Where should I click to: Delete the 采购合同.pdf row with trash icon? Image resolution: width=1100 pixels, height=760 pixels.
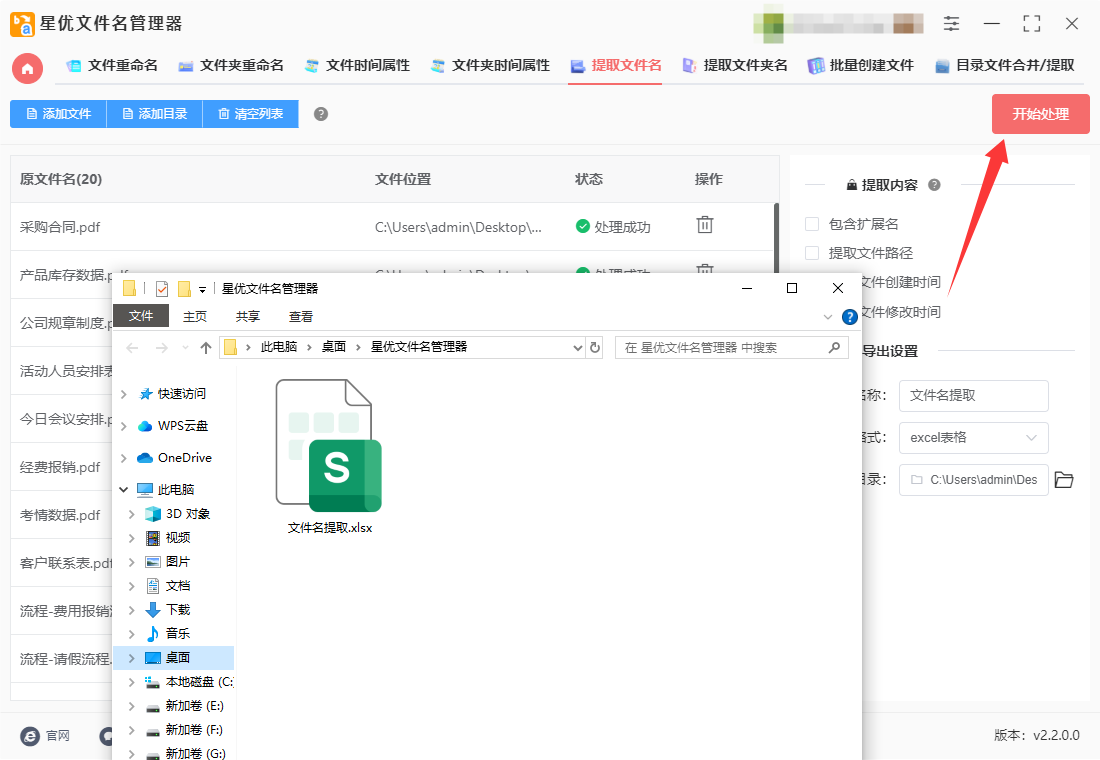(704, 225)
